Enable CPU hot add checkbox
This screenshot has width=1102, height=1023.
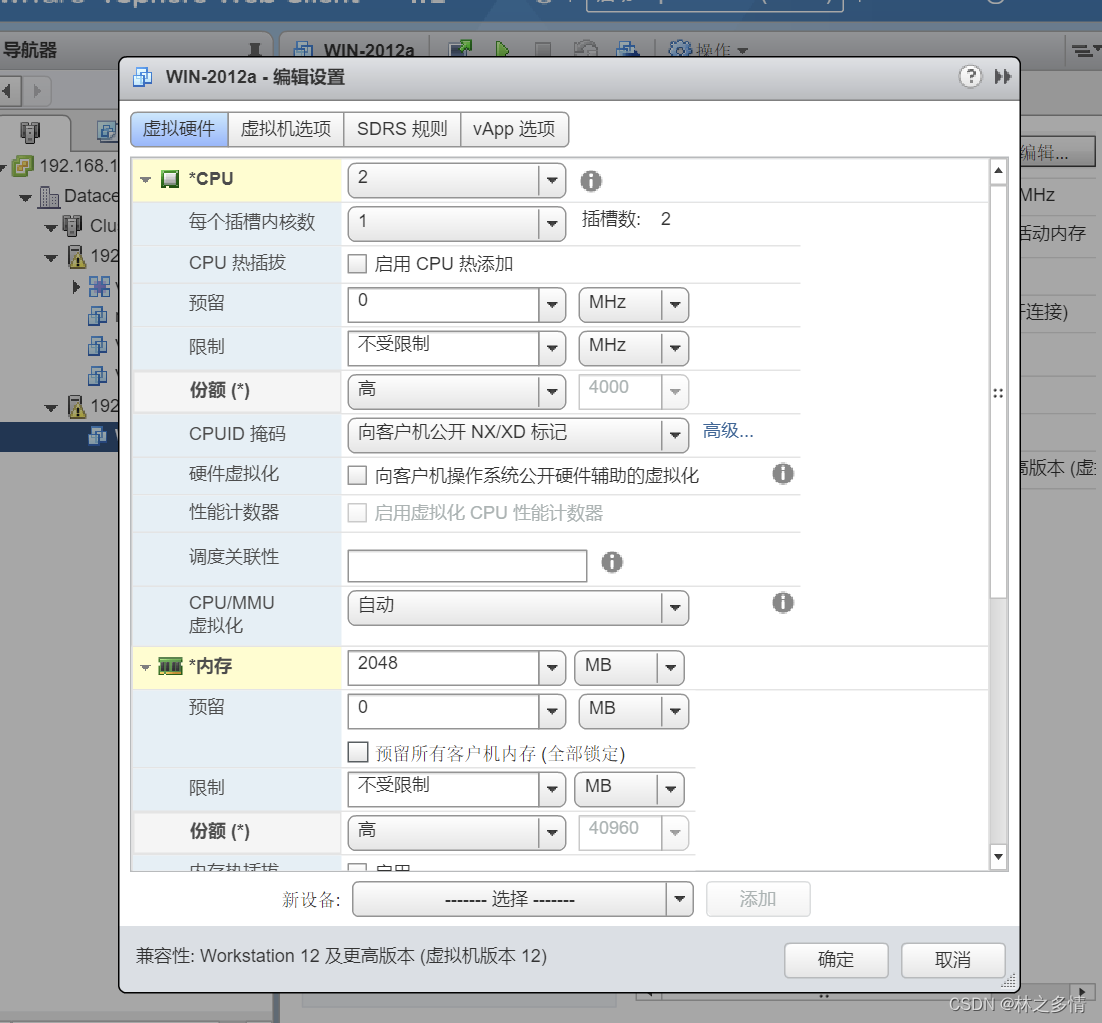357,264
